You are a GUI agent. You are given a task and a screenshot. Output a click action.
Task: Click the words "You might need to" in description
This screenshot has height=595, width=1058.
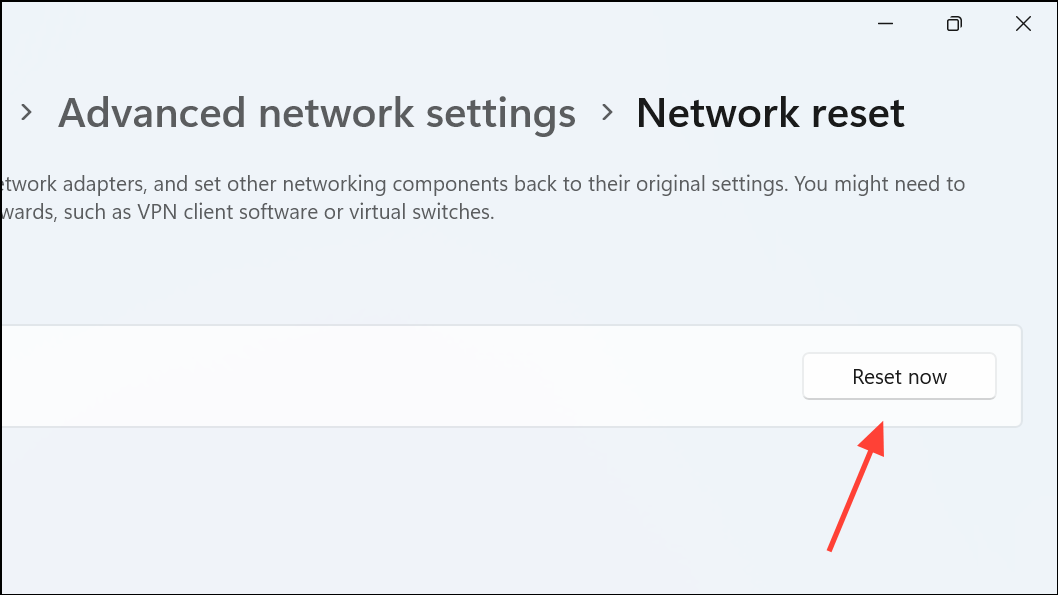879,184
